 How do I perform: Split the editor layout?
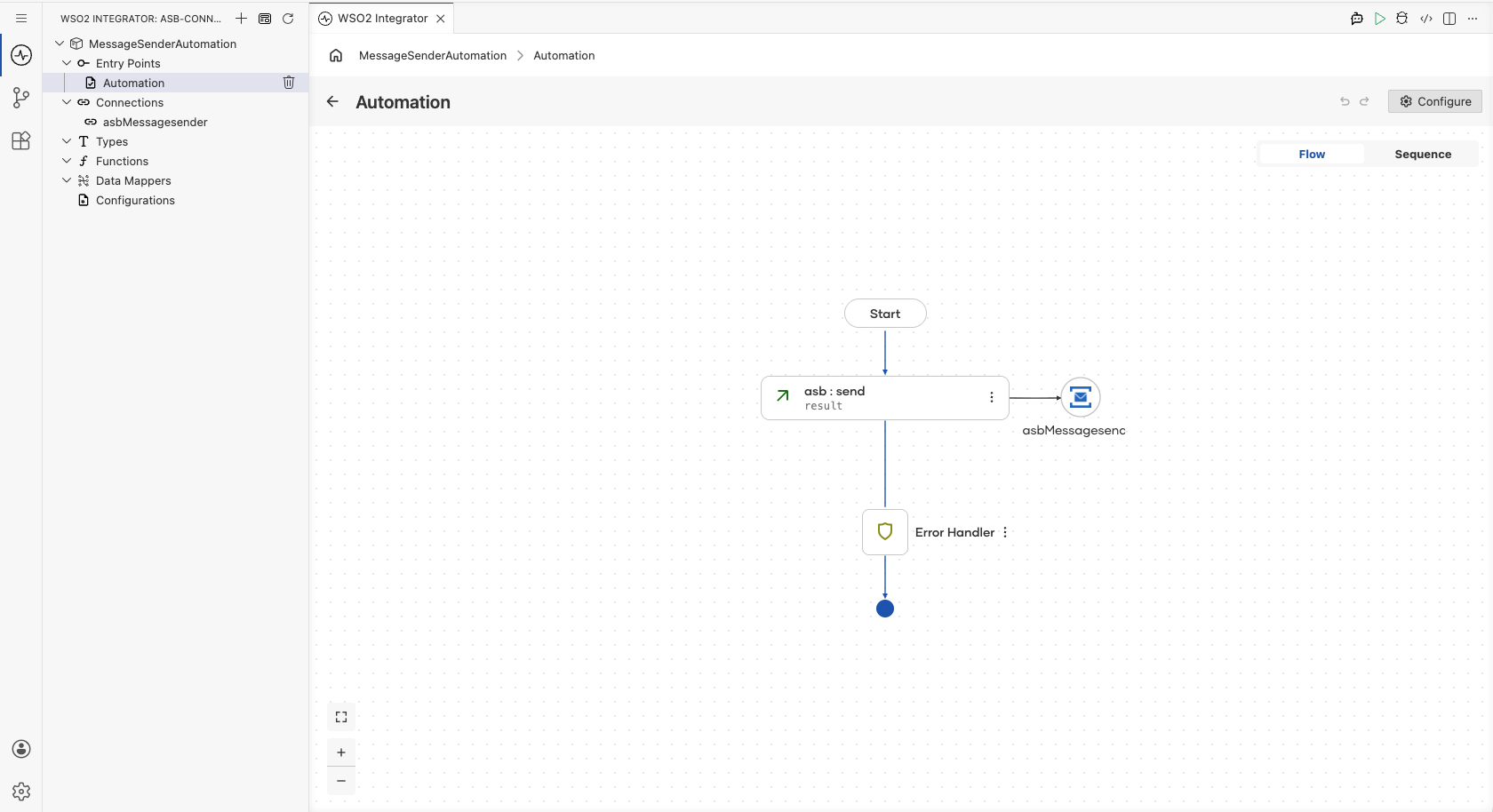(x=1449, y=18)
